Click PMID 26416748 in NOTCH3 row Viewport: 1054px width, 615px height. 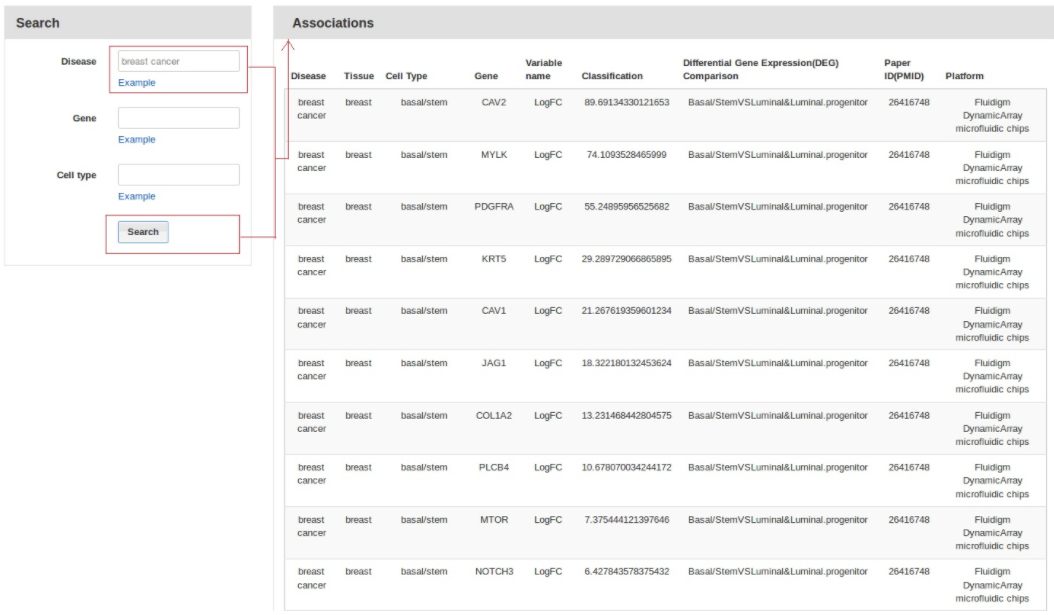pos(909,571)
